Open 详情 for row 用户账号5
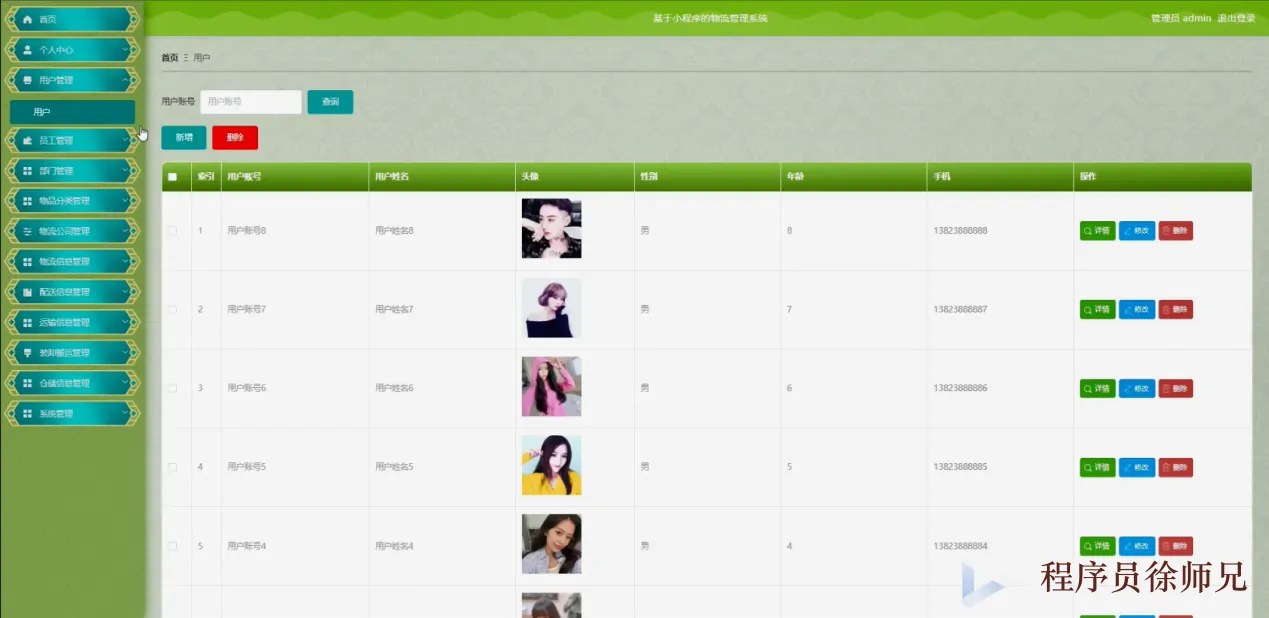Image resolution: width=1269 pixels, height=618 pixels. point(1097,467)
